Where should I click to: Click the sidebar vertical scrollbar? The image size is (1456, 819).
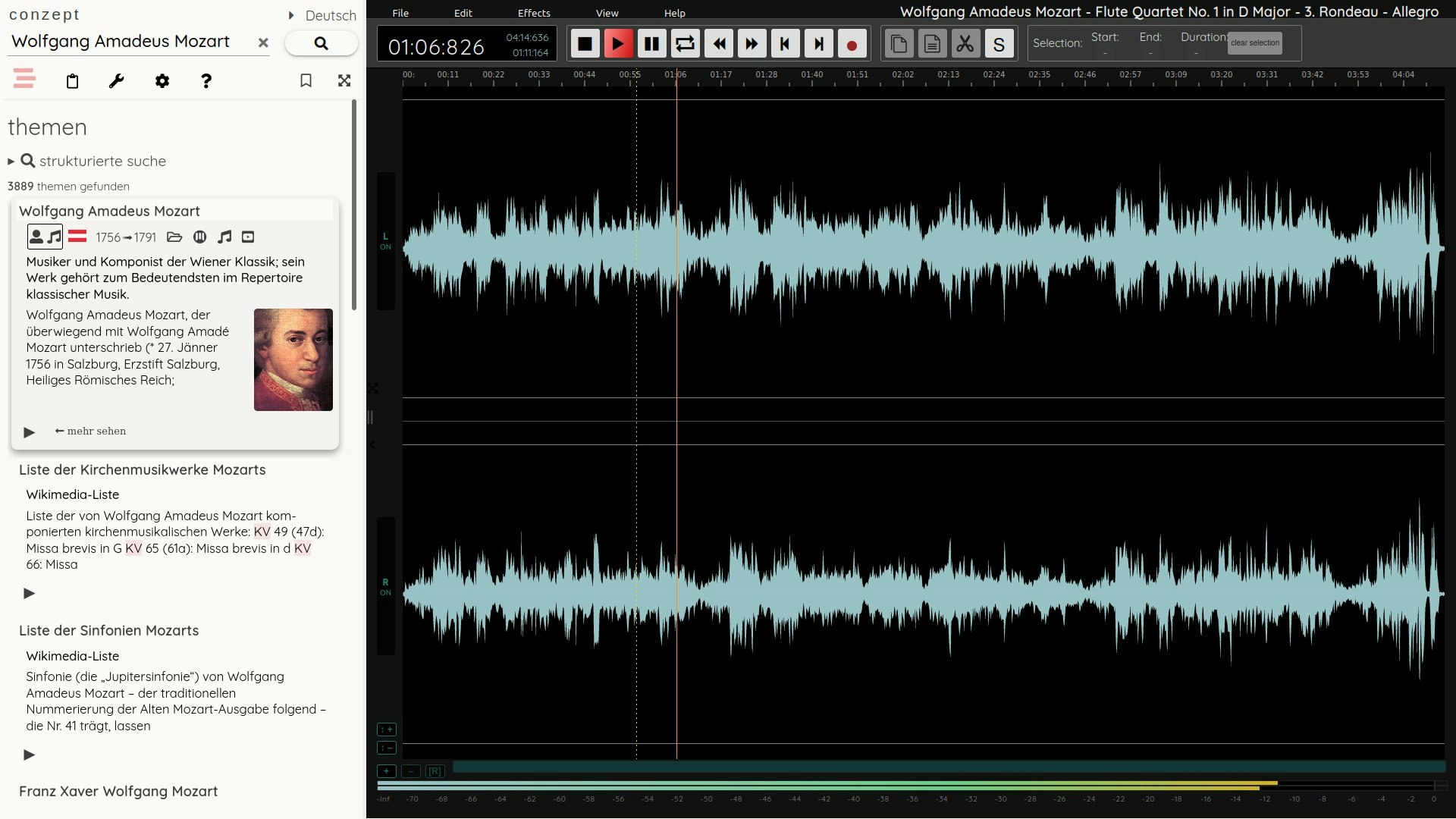[353, 205]
